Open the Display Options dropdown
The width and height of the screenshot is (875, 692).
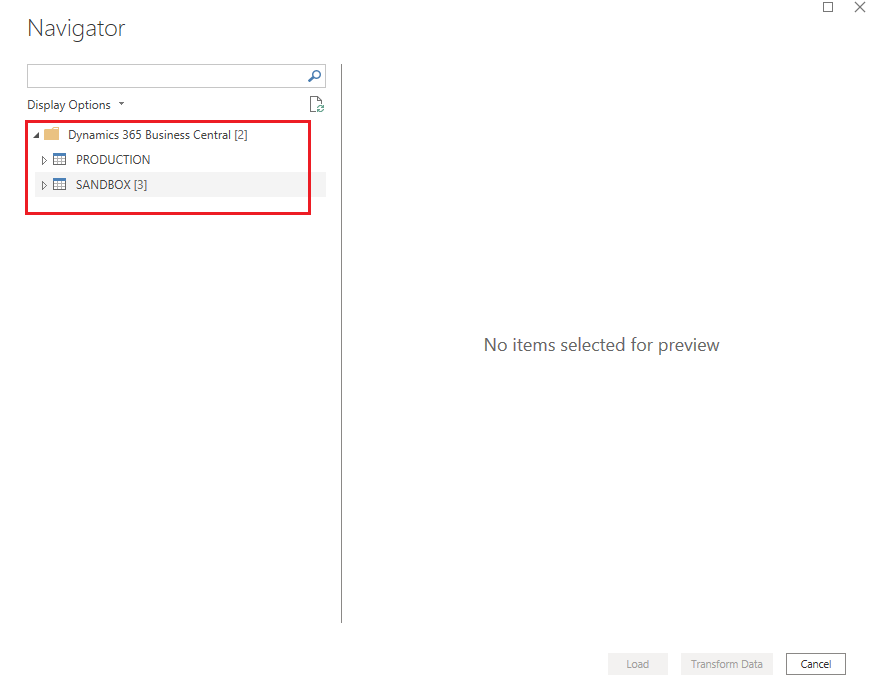[76, 105]
